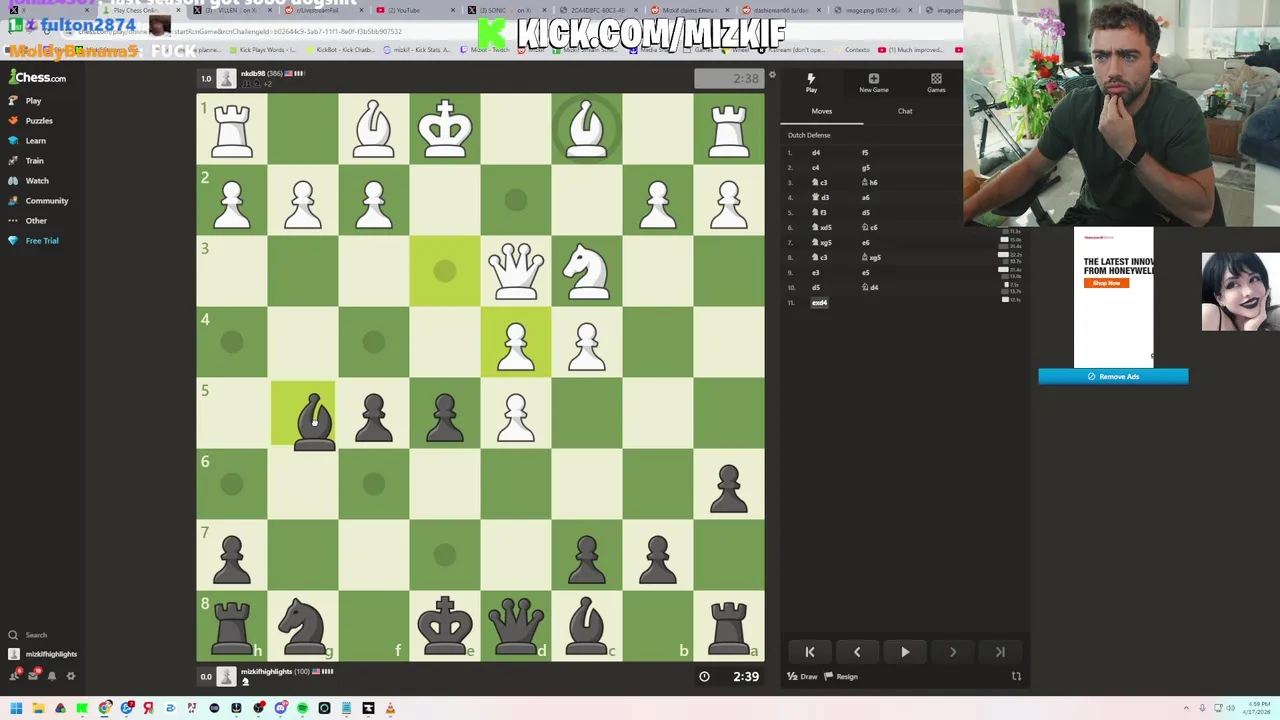Click the Dutch Defense opening name
Viewport: 1280px width, 720px height.
coord(809,135)
